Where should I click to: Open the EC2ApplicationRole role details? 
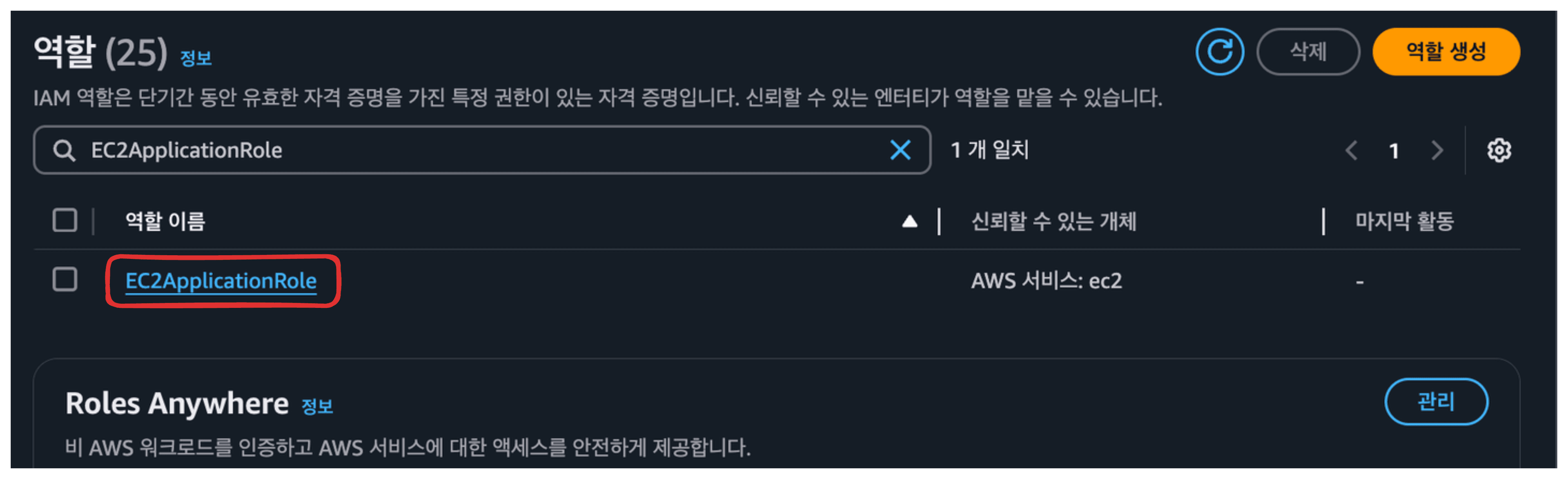click(x=221, y=281)
